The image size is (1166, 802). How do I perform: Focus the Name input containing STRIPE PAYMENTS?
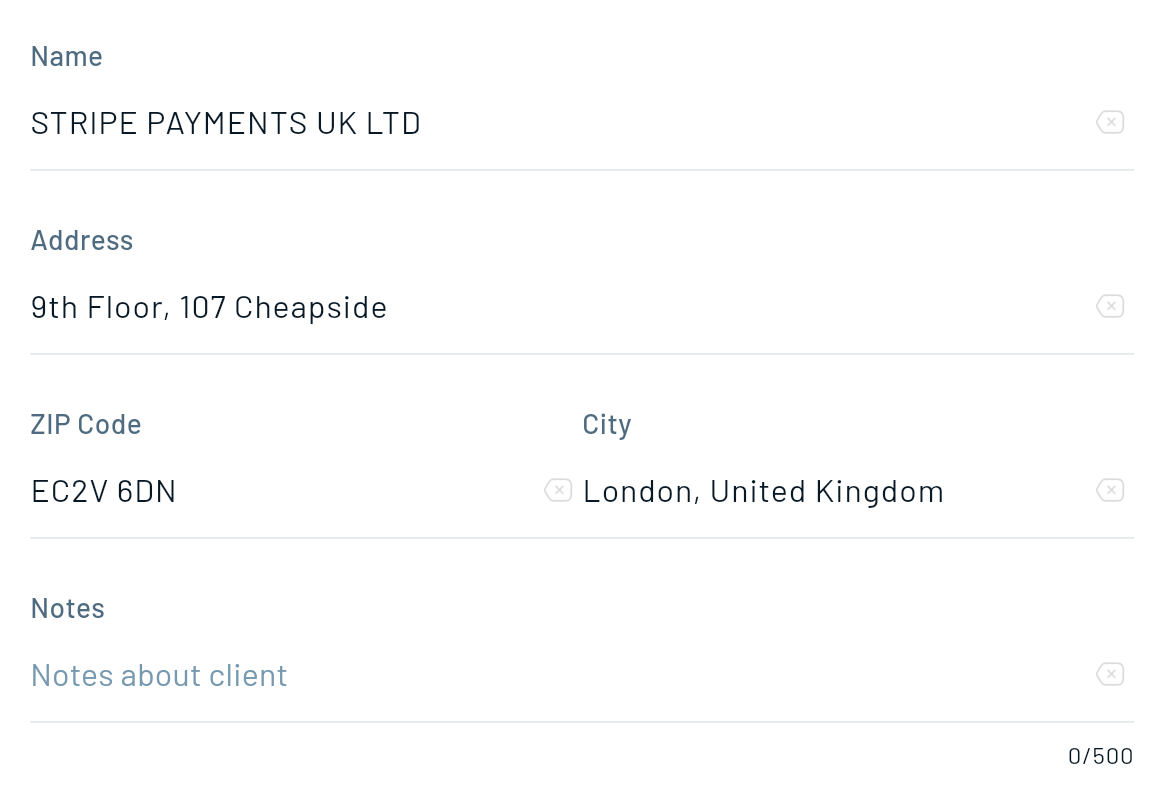560,123
